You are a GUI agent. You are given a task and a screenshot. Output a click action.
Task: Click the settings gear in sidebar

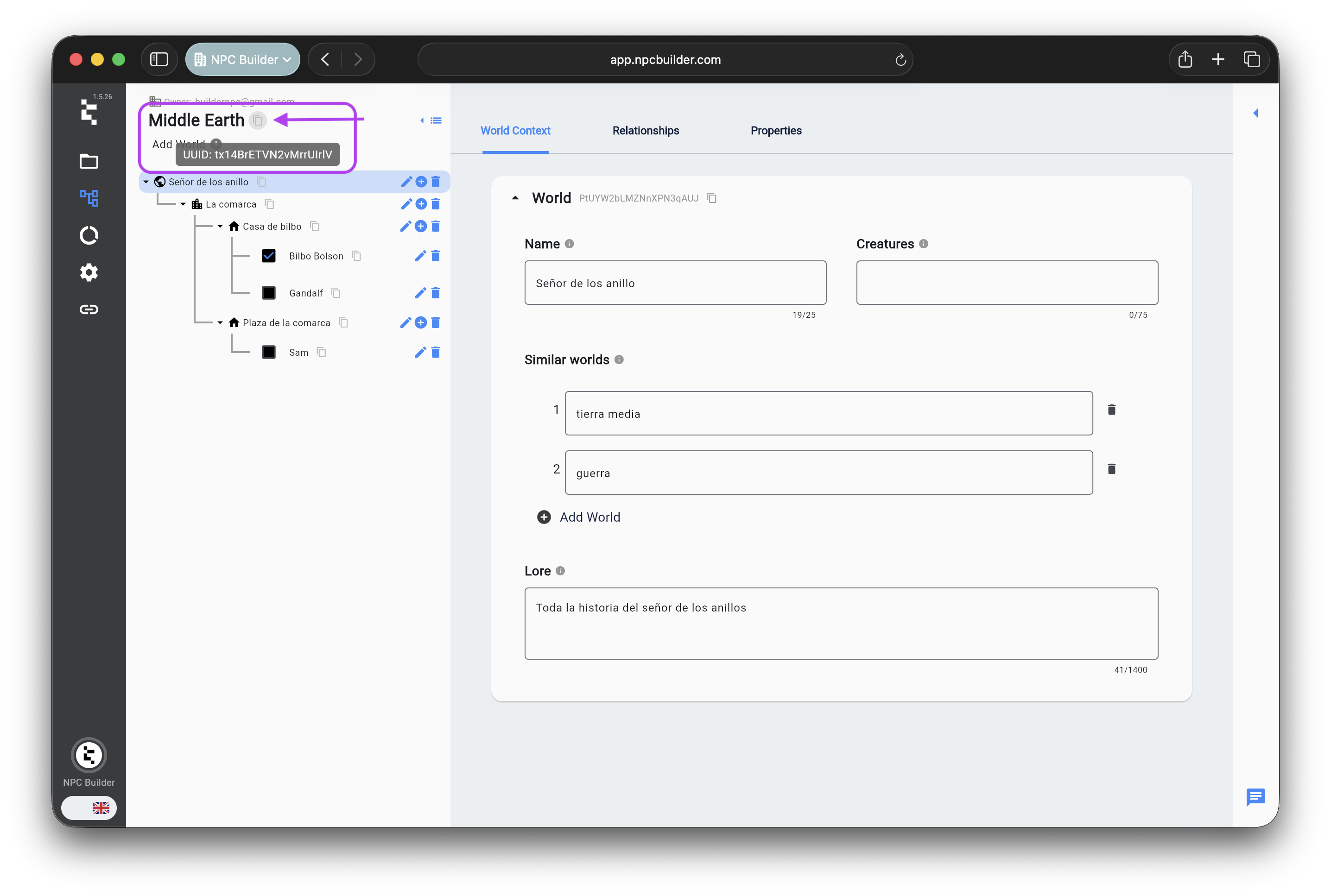pyautogui.click(x=89, y=272)
